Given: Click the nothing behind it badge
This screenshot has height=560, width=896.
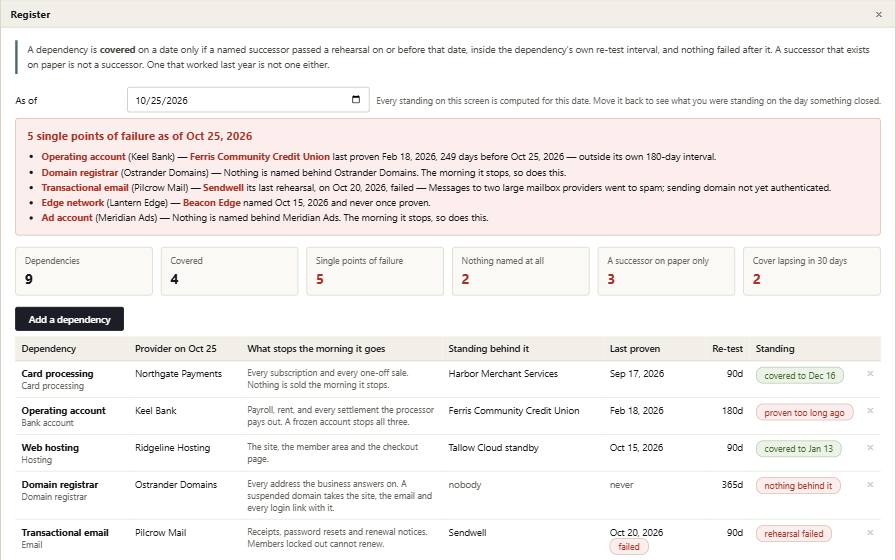Looking at the screenshot, I should click(x=798, y=486).
